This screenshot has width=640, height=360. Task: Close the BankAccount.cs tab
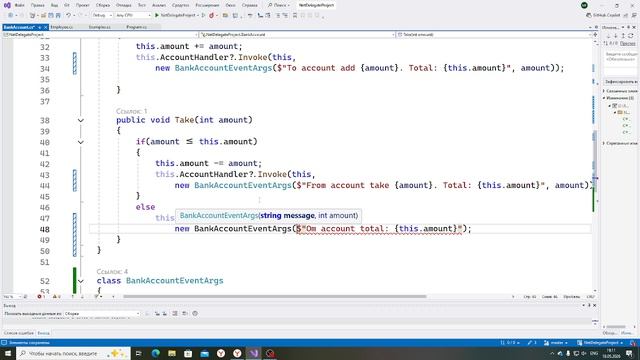46,27
